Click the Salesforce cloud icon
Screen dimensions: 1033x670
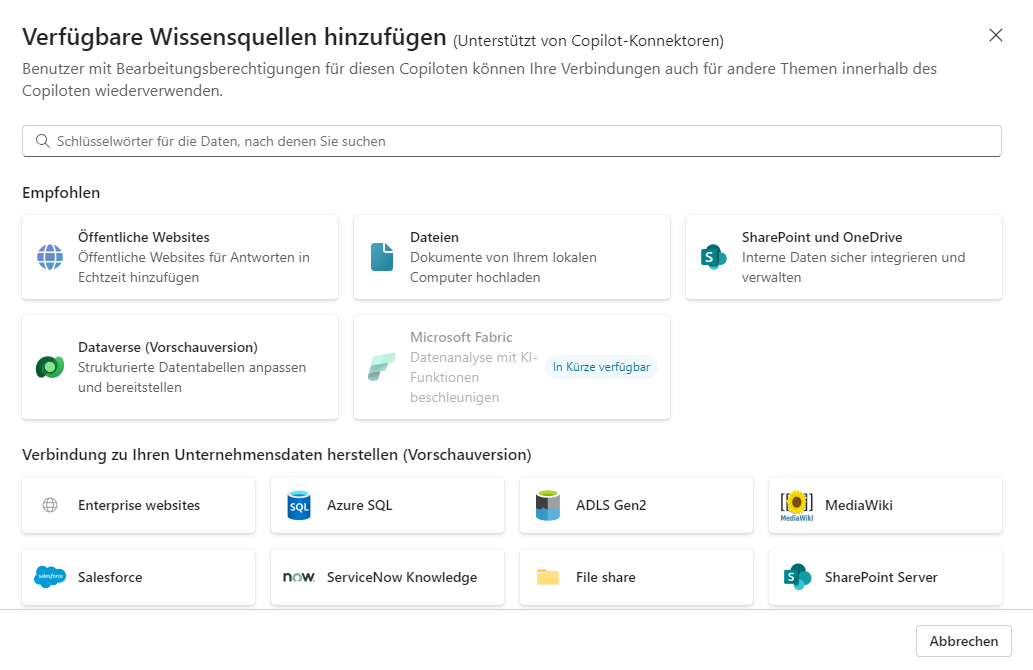coord(49,577)
